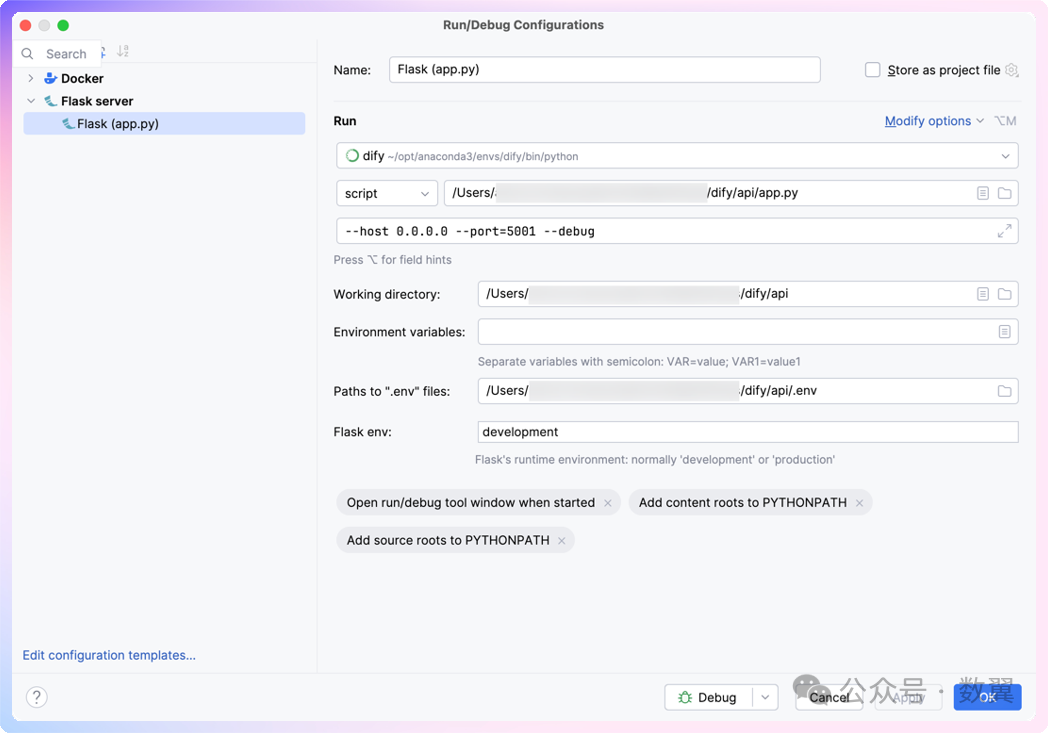Expand the script parameters field
1048x733 pixels.
point(1004,231)
